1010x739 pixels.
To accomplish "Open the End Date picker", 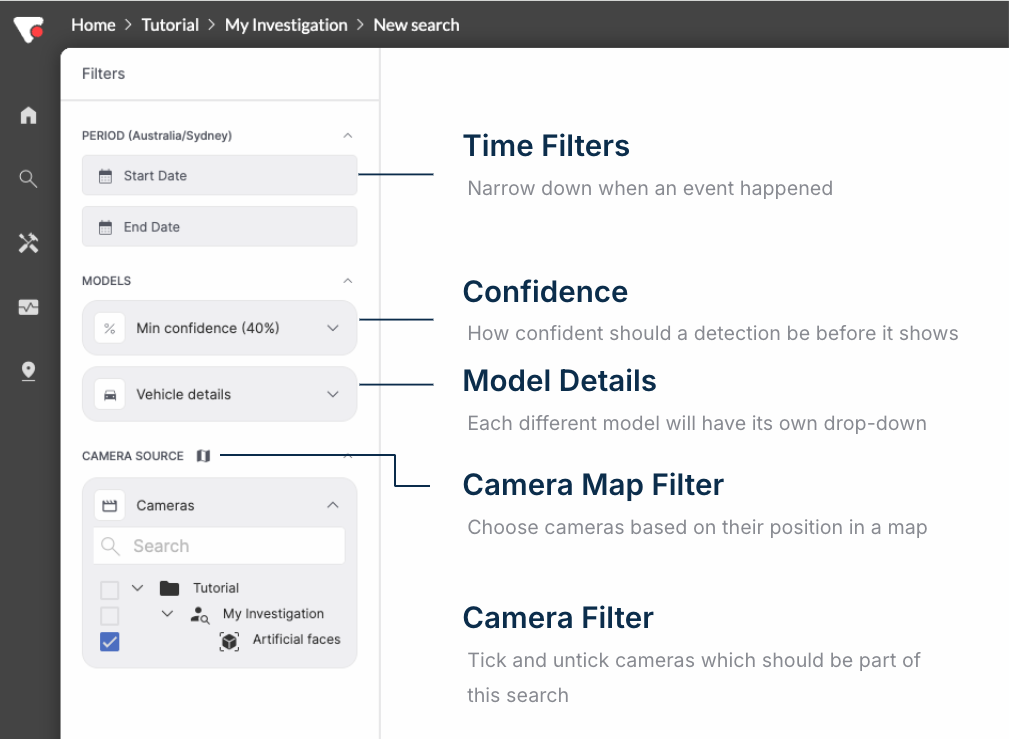I will (x=219, y=227).
